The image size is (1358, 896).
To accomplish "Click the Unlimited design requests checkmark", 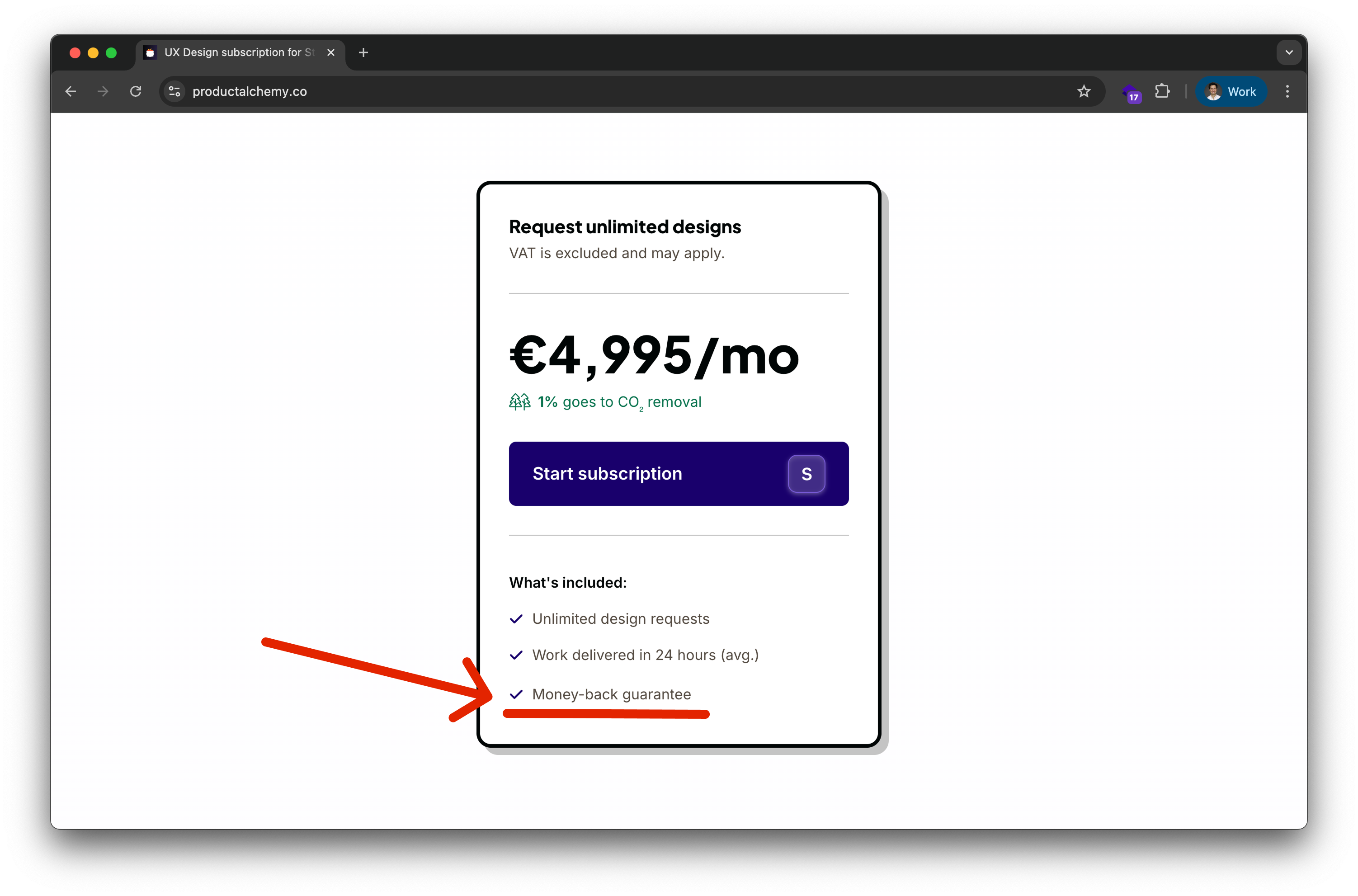I will tap(516, 619).
